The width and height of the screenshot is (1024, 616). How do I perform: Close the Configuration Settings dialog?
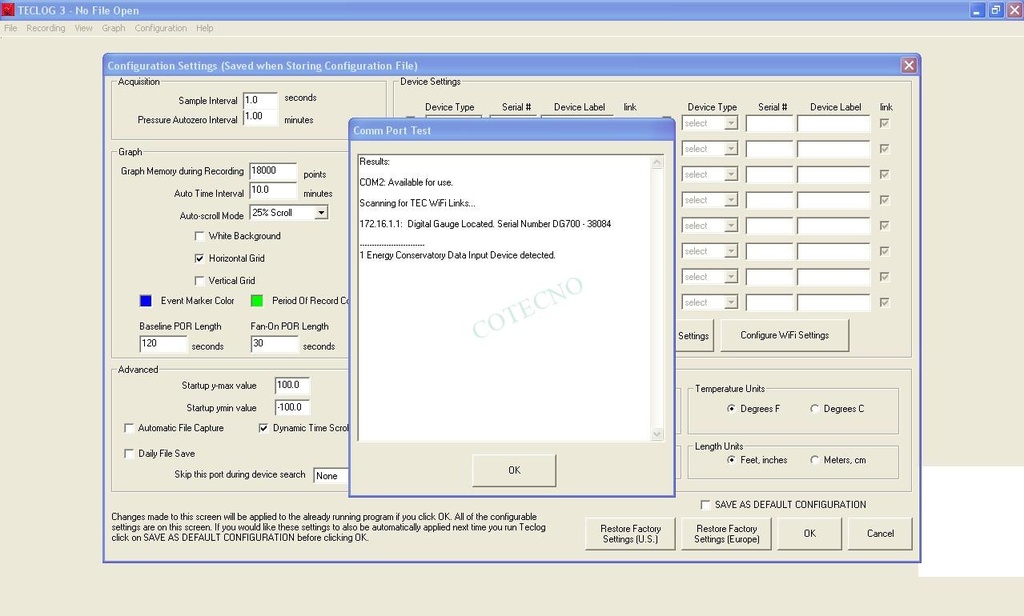click(908, 65)
